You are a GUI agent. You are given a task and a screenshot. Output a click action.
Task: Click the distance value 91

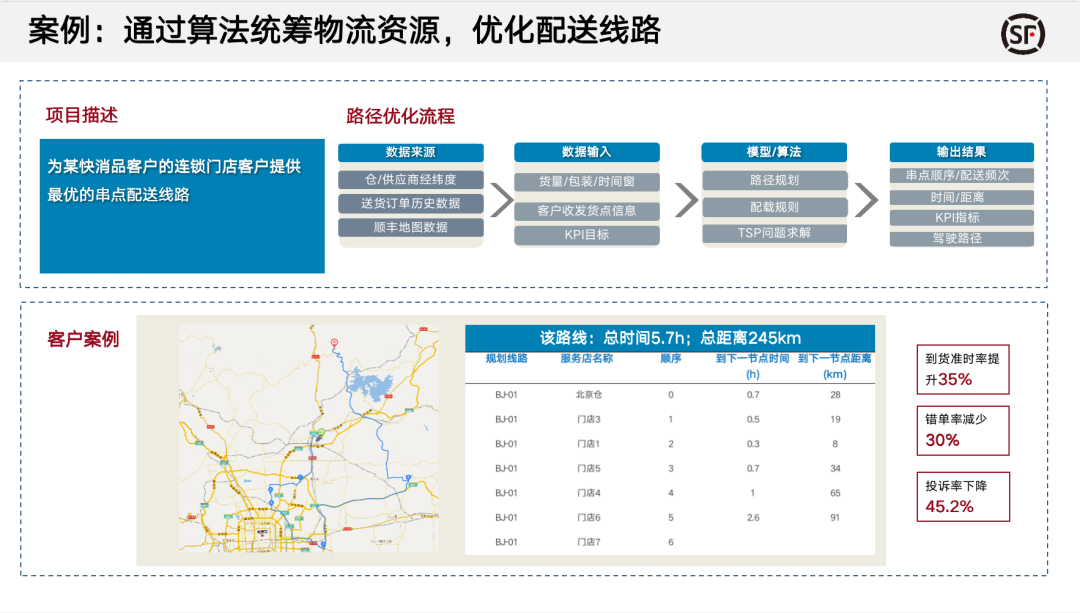(835, 518)
